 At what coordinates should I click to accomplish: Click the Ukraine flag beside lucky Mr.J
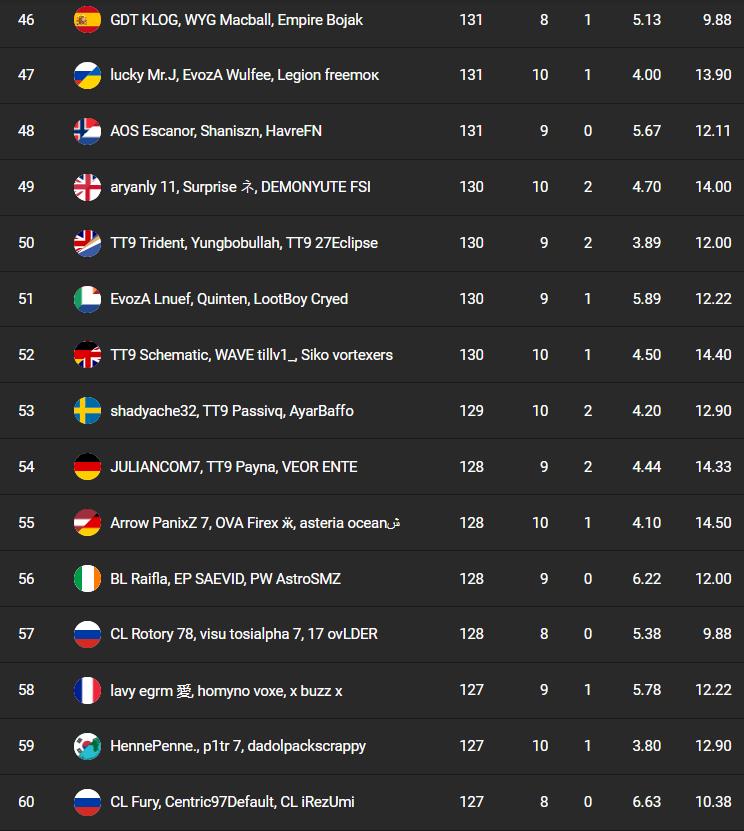(88, 75)
